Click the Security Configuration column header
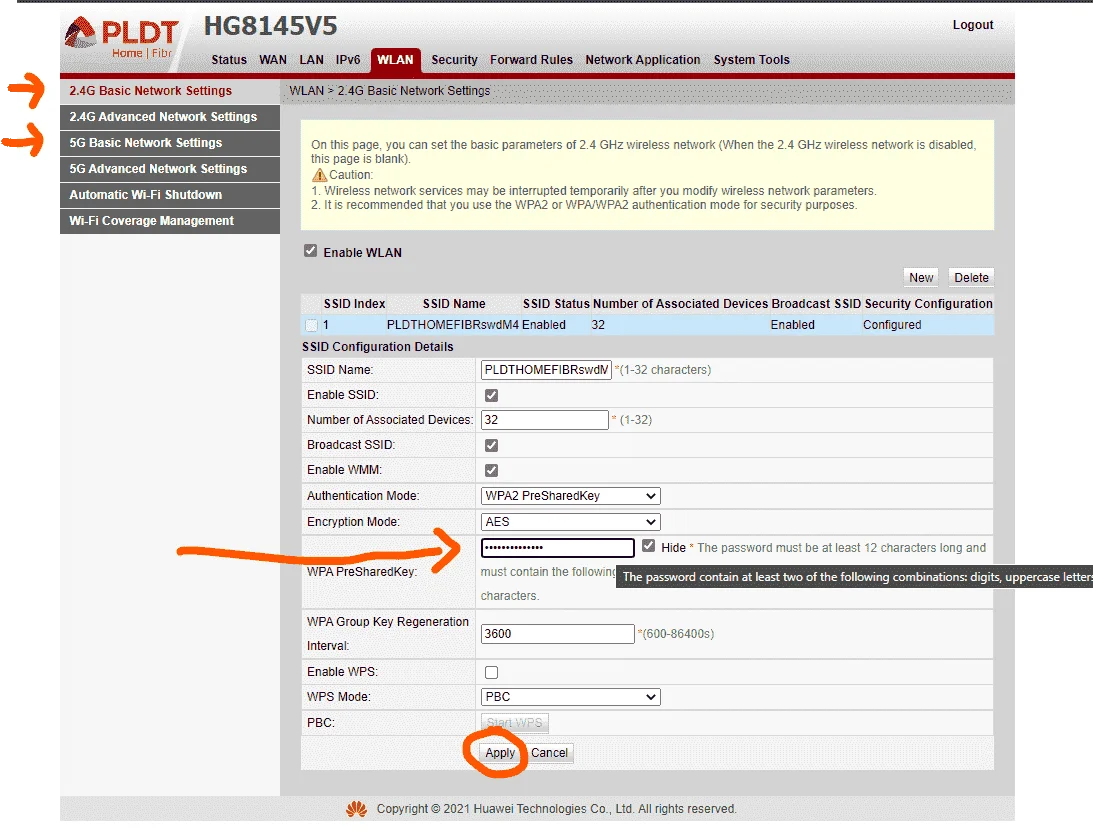This screenshot has height=837, width=1093. 928,304
